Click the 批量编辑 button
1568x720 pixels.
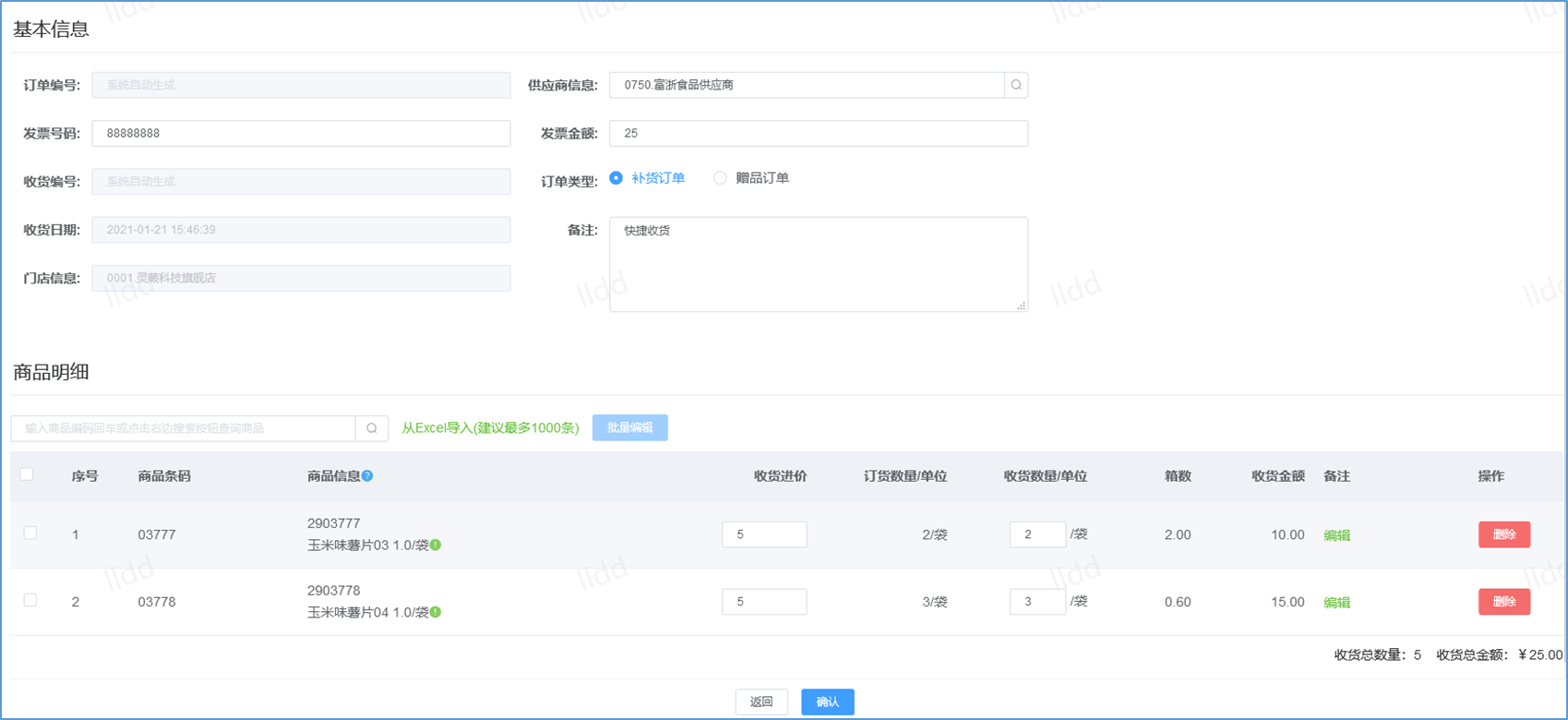click(629, 428)
